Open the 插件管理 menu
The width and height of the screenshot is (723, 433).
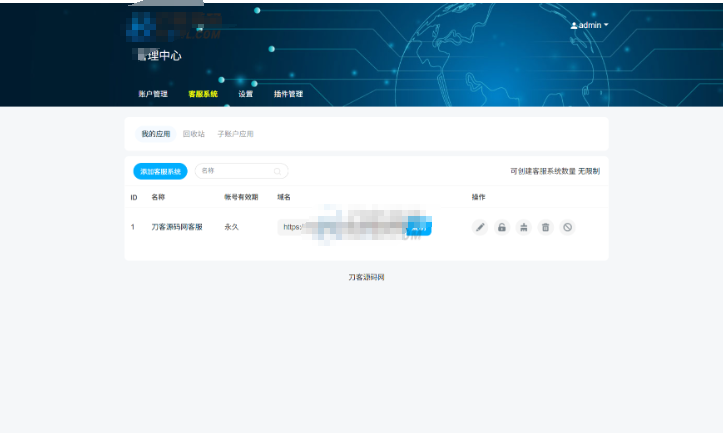[288, 94]
